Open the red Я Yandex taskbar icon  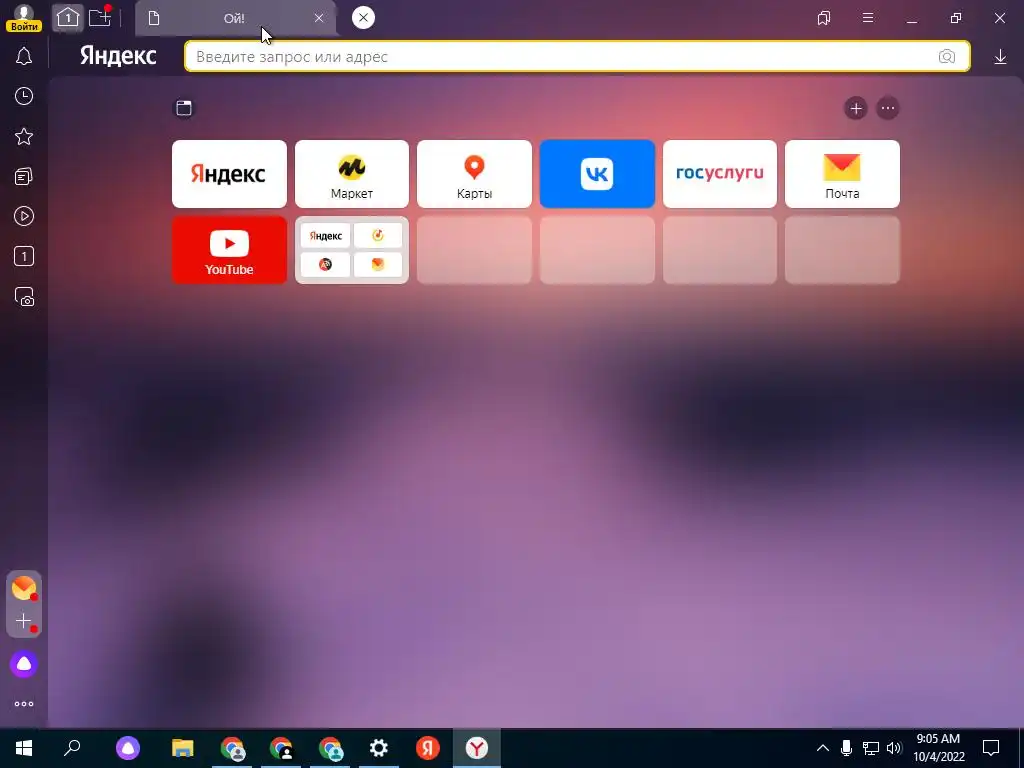[x=428, y=748]
